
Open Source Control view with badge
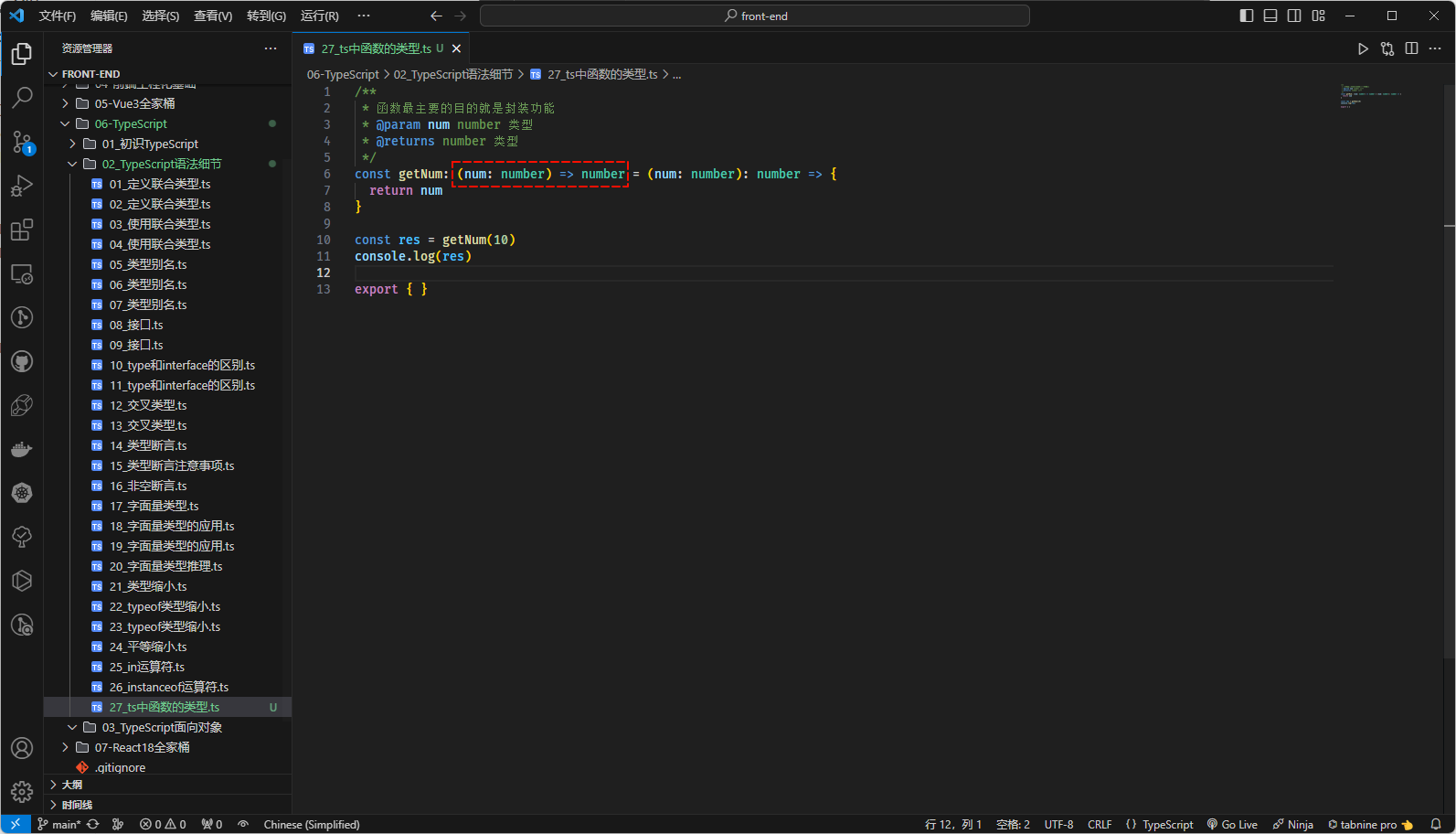click(x=22, y=142)
